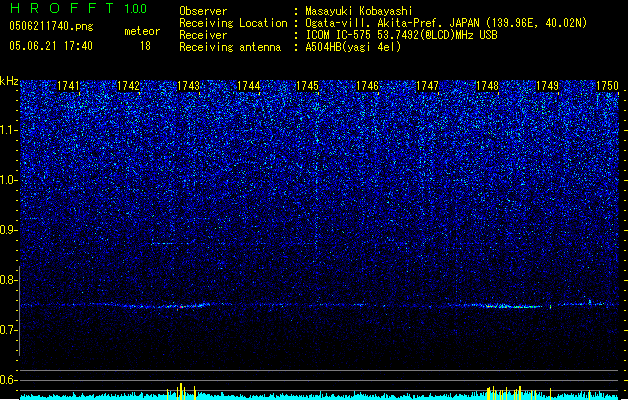Image resolution: width=629 pixels, height=400 pixels.
Task: Click the kHz axis unit label
Action: point(9,81)
